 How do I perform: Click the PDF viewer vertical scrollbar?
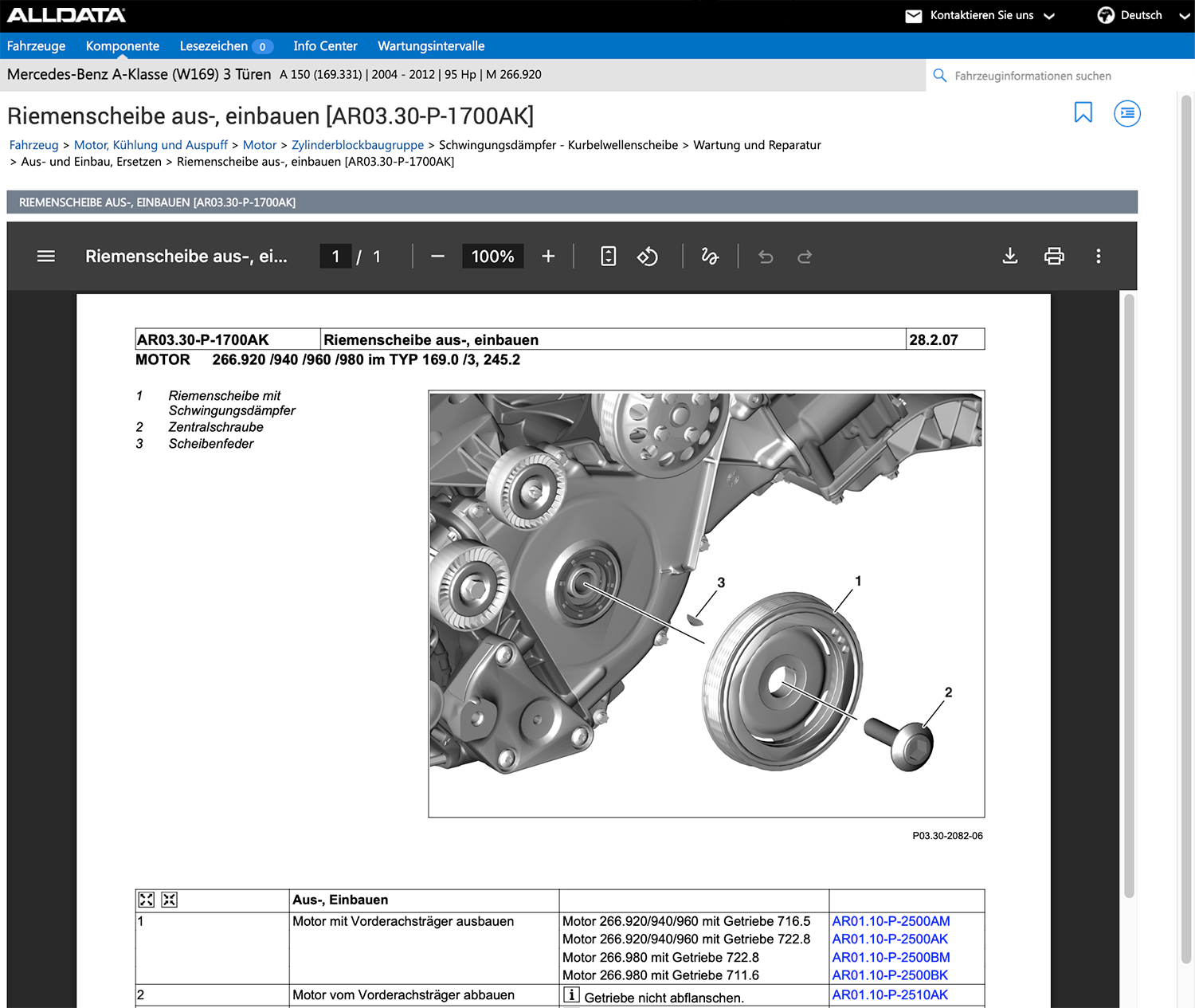[1128, 596]
